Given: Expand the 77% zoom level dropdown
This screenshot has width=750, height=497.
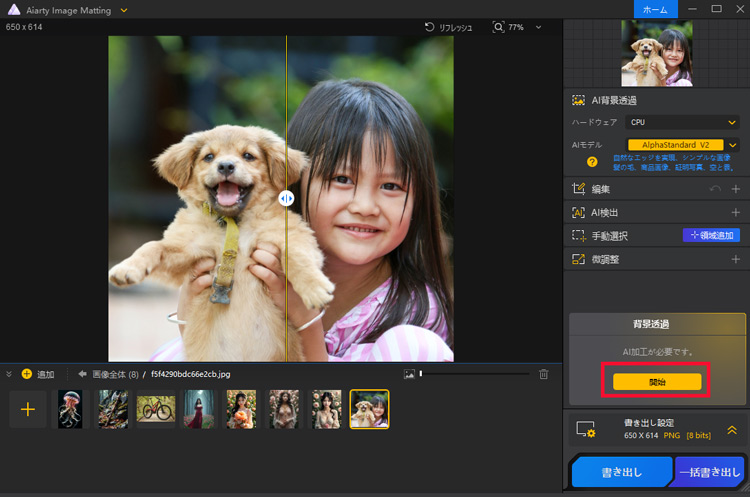Looking at the screenshot, I should point(539,27).
